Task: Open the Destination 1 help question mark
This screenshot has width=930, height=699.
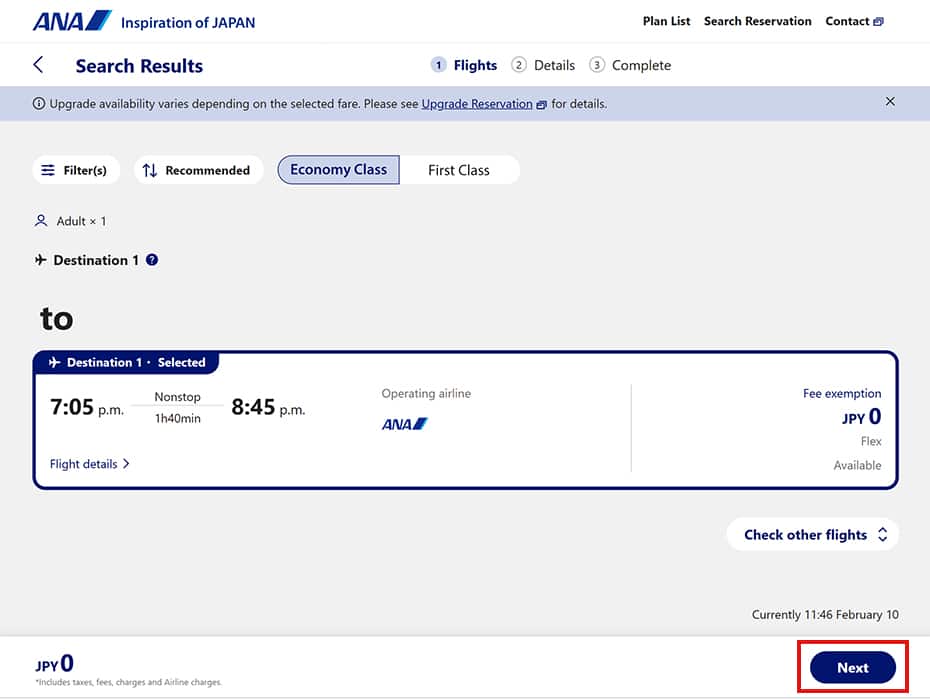Action: [x=152, y=260]
